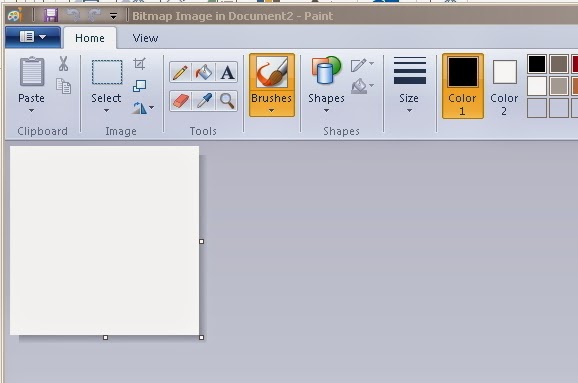Click the Paste clipboard icon

click(32, 72)
